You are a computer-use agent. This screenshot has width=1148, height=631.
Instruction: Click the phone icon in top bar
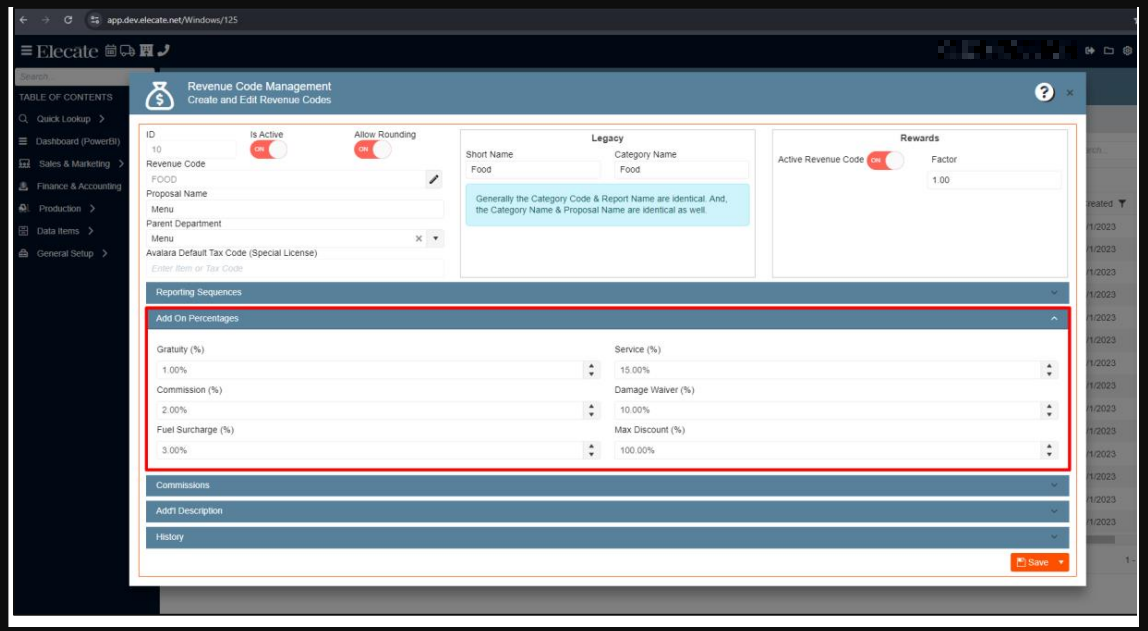(x=164, y=51)
